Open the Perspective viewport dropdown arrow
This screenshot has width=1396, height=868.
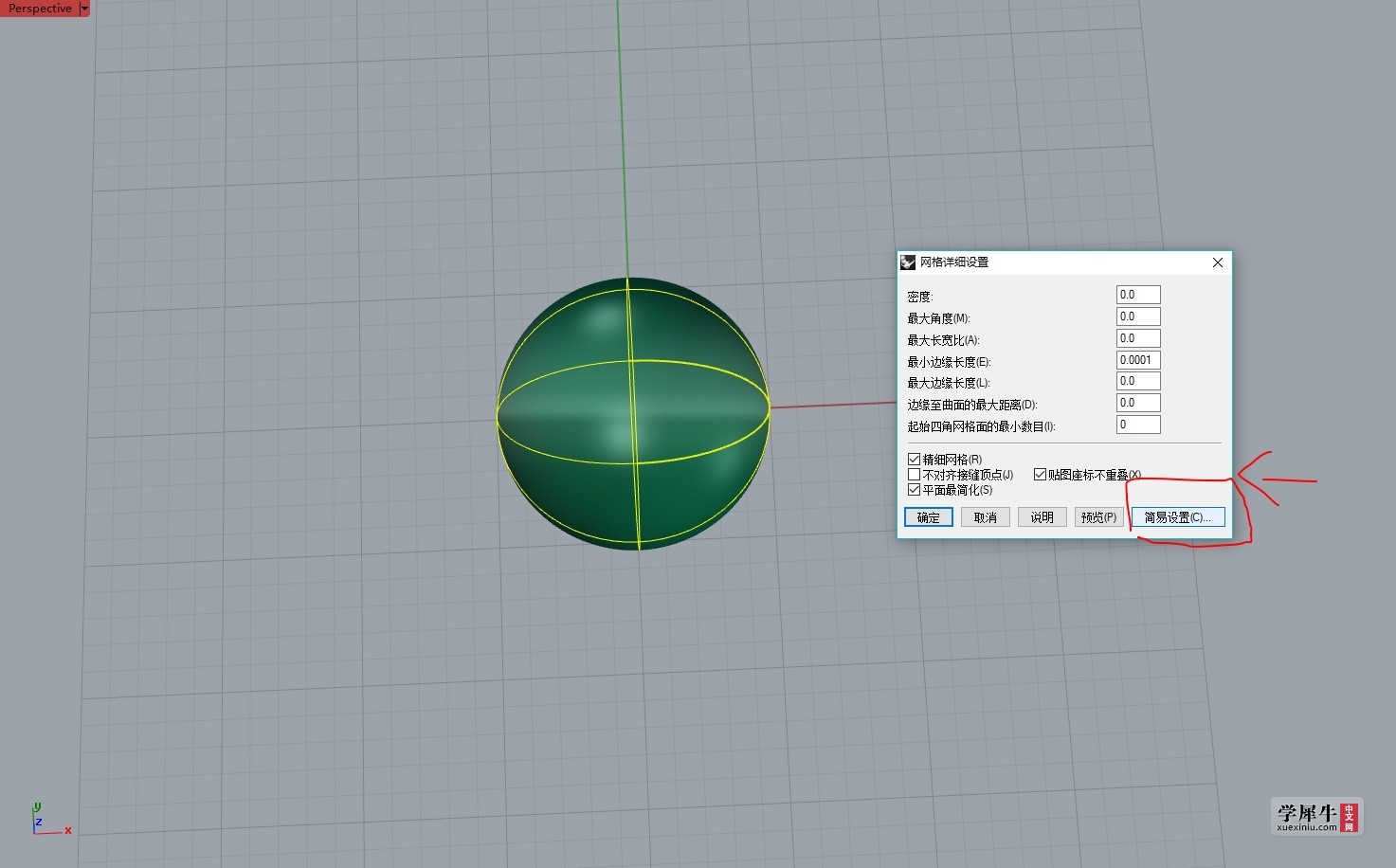click(x=84, y=9)
